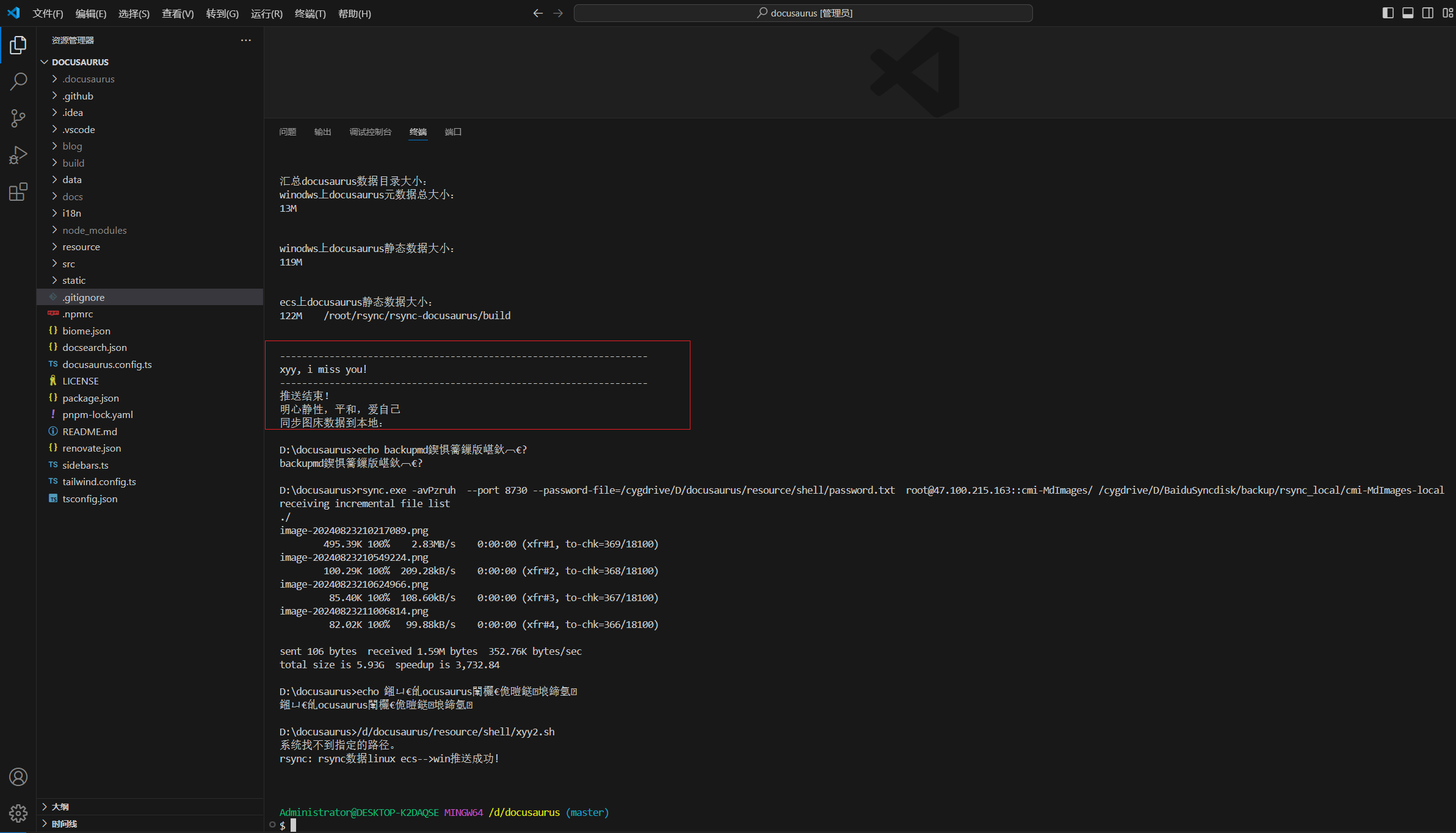Expand the 时间线 timeline section
This screenshot has height=833, width=1456.
(x=150, y=824)
